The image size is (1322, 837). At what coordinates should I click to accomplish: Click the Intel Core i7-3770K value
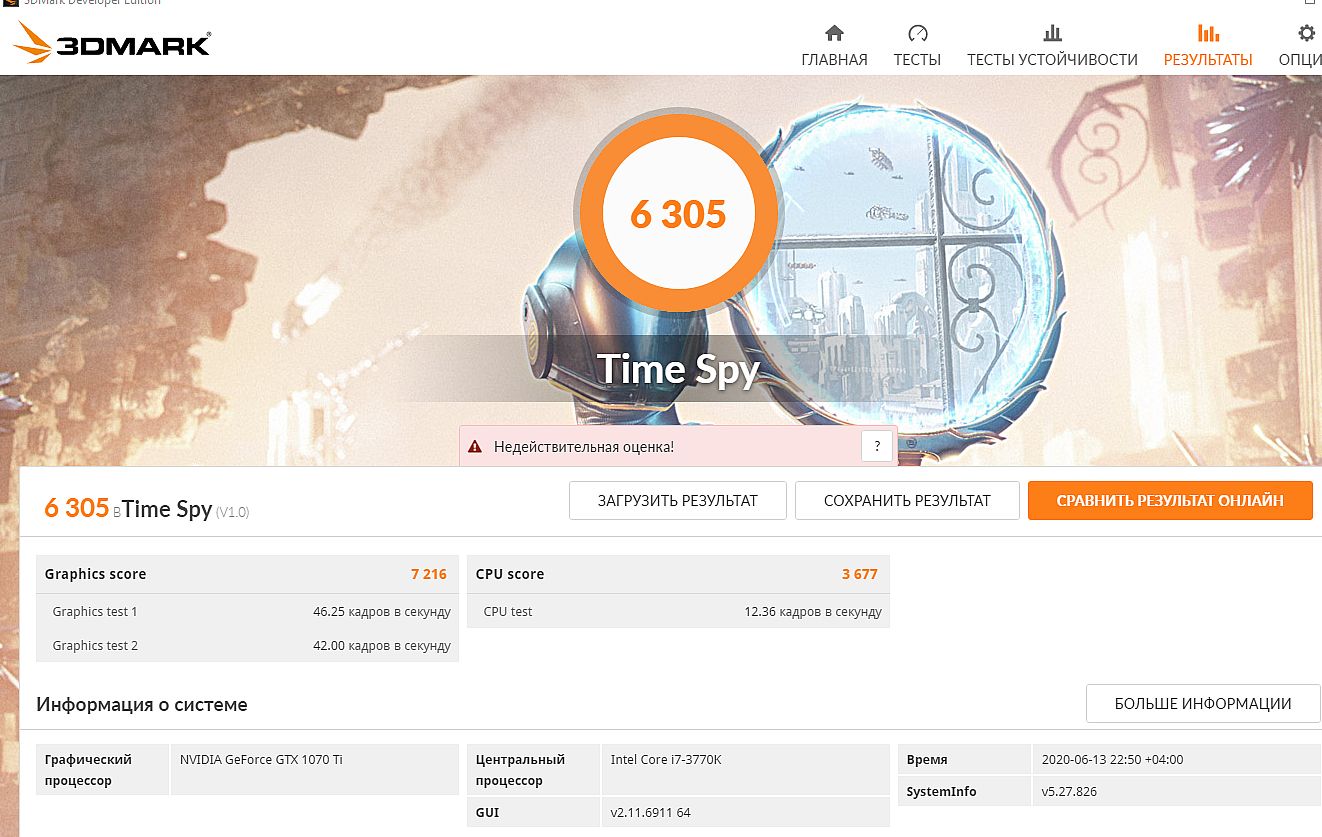[x=666, y=759]
